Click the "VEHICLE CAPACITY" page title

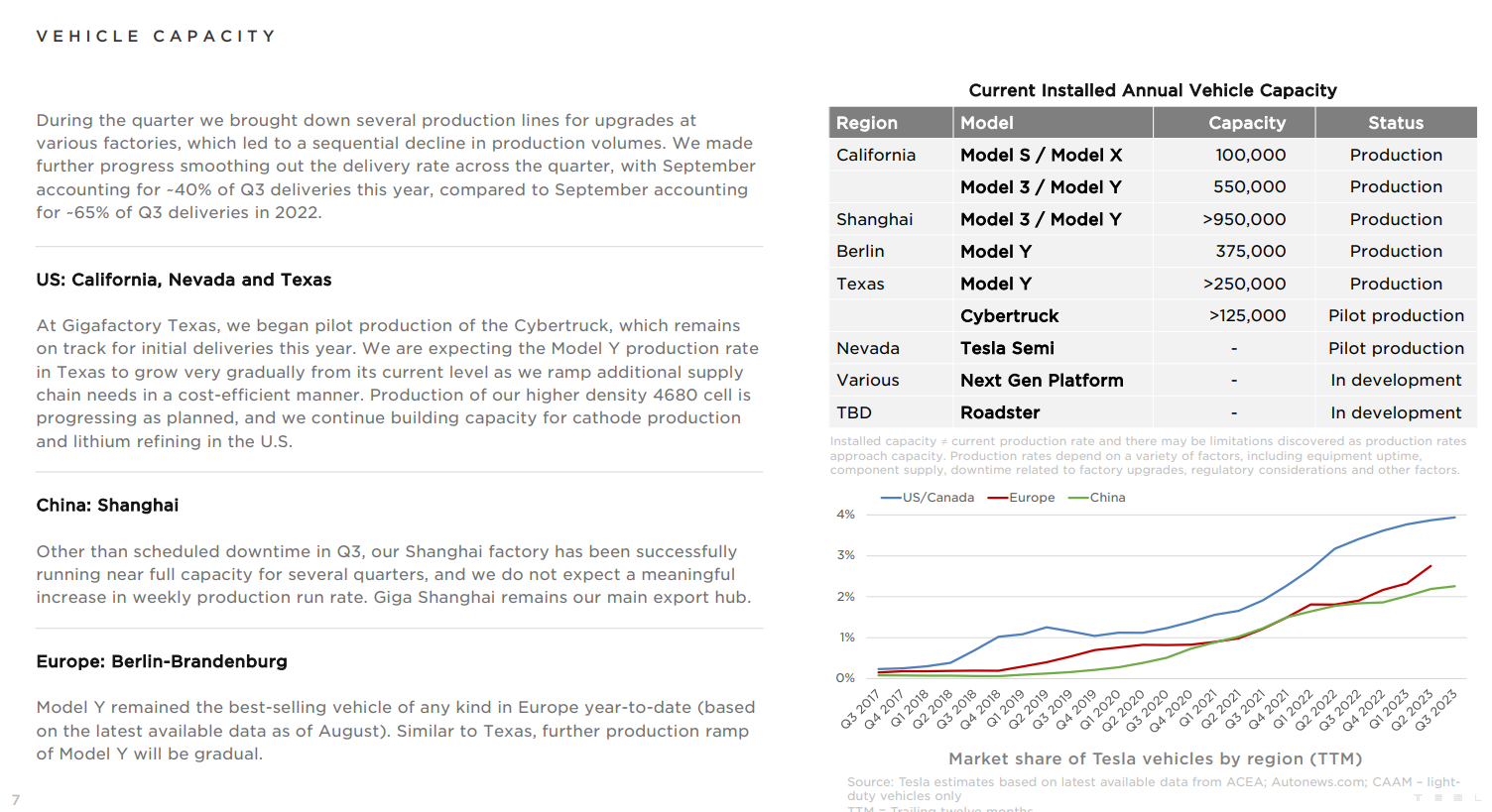(156, 37)
